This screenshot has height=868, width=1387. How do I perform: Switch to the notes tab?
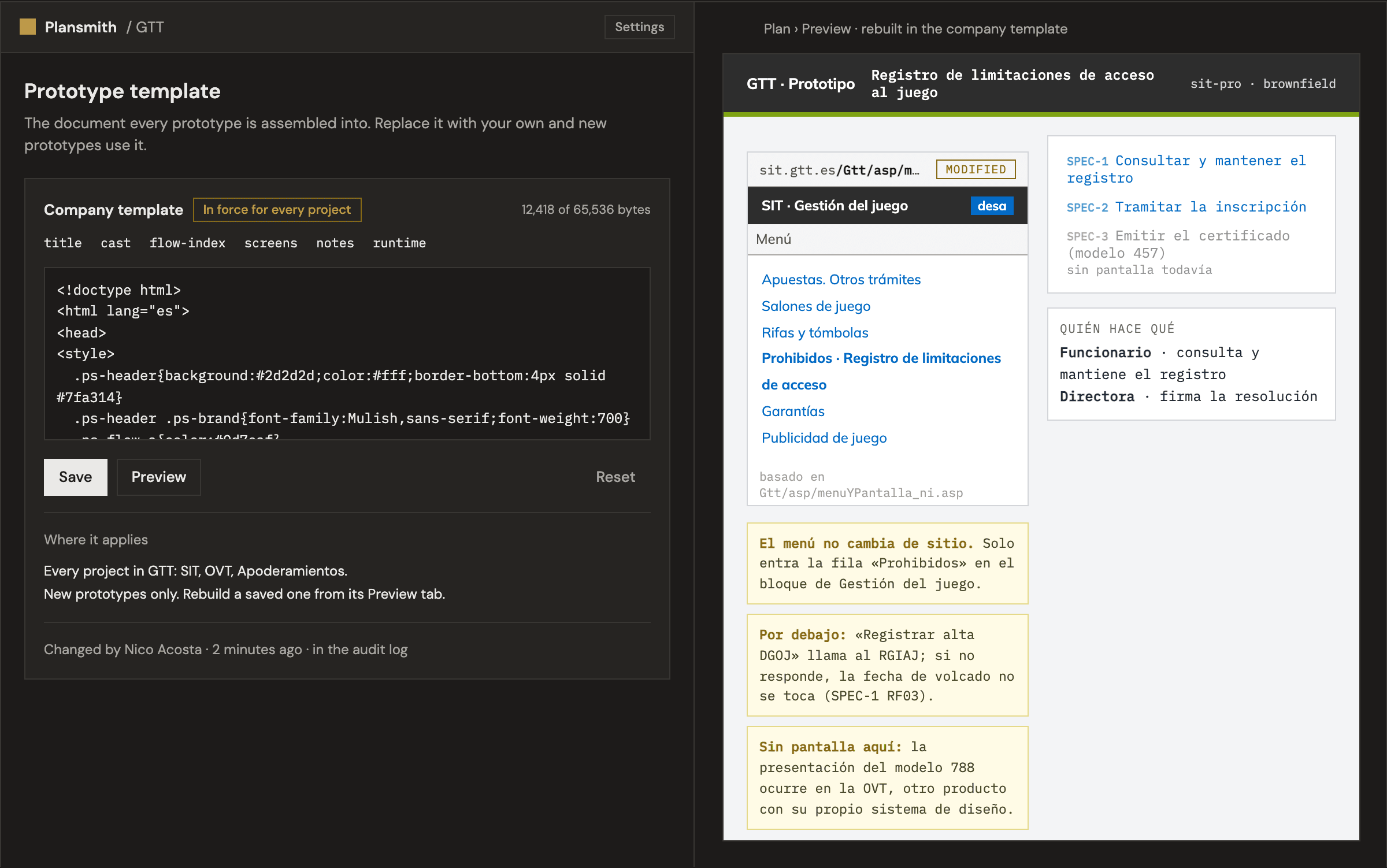(335, 243)
